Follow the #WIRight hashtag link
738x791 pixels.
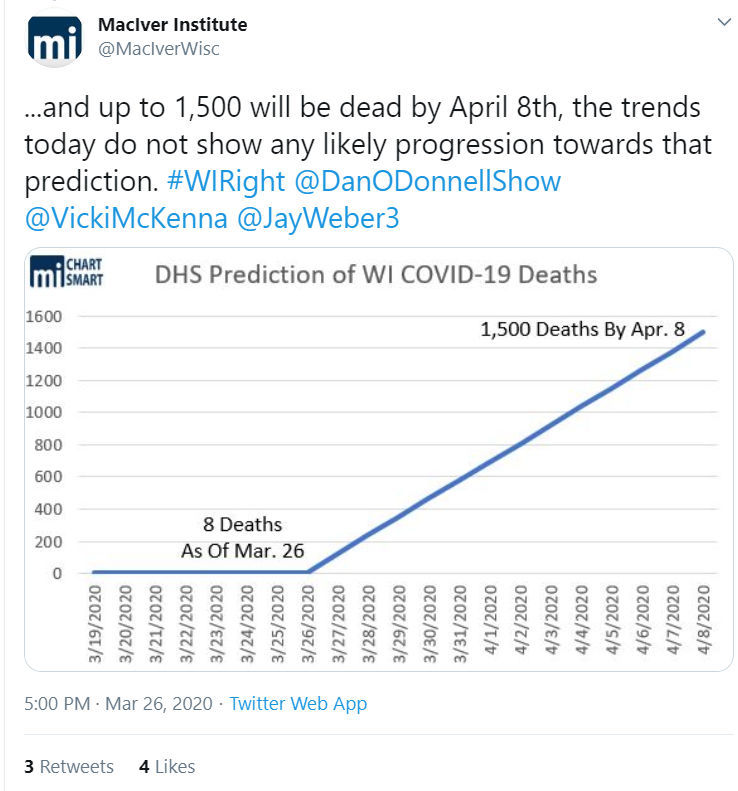(226, 181)
